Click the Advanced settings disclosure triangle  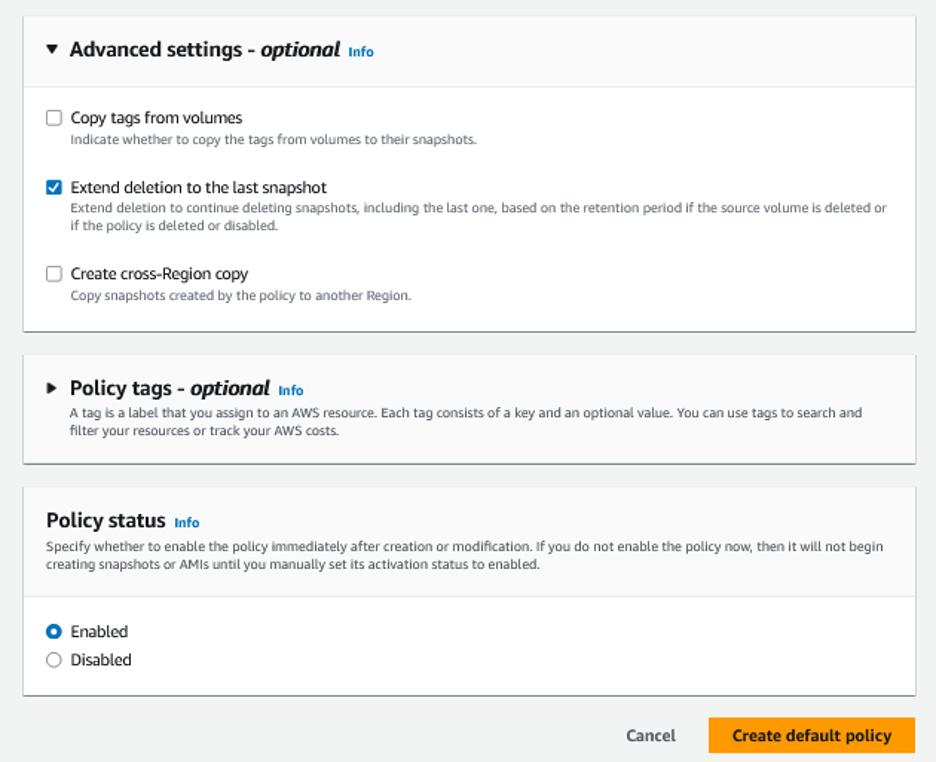coord(52,49)
